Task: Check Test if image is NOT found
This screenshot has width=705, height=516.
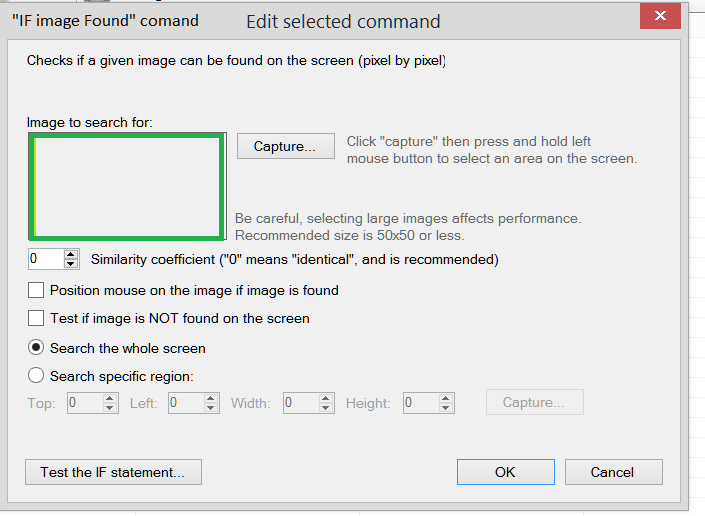Action: pos(36,318)
